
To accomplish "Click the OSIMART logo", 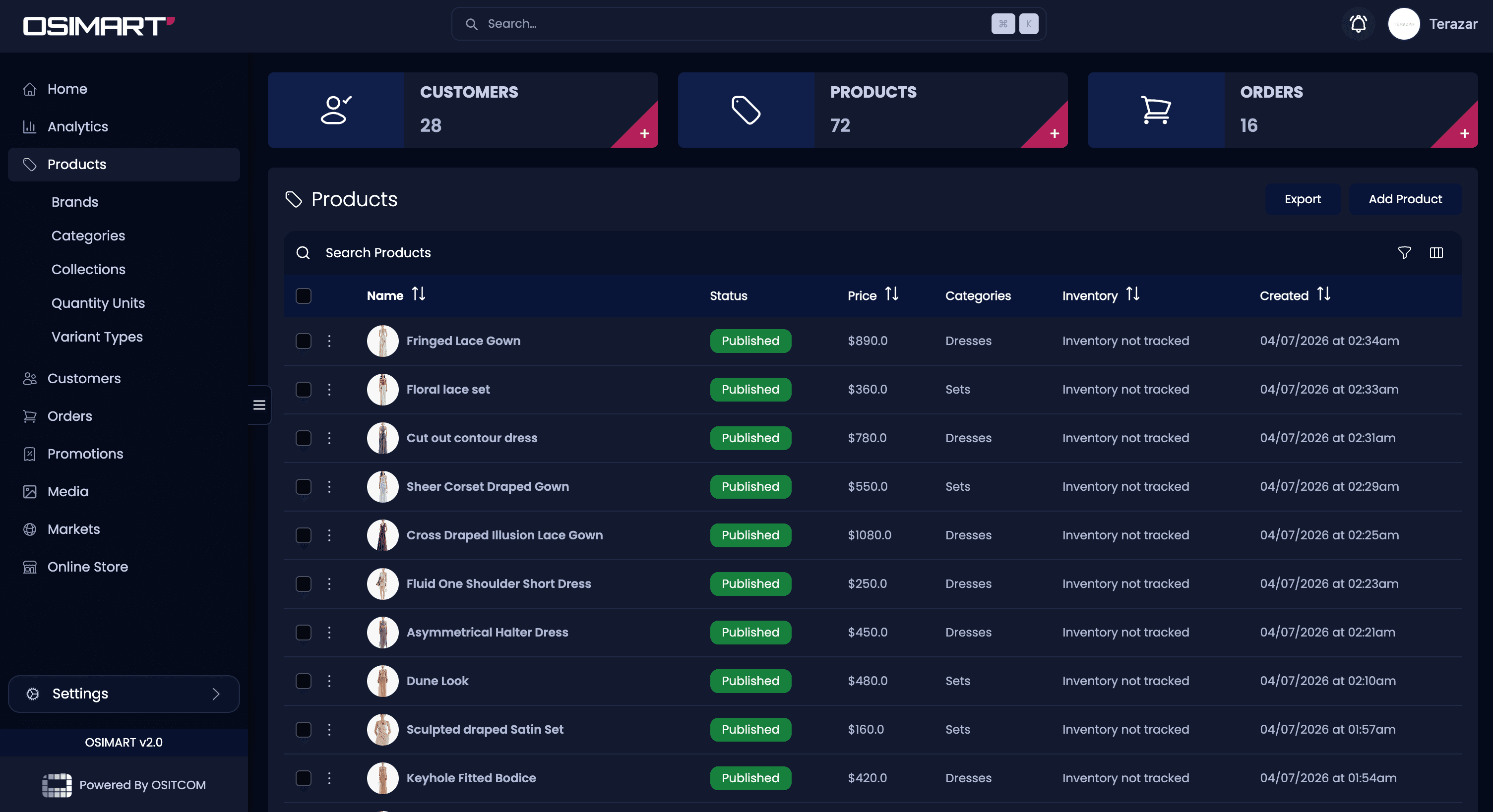I will click(99, 26).
